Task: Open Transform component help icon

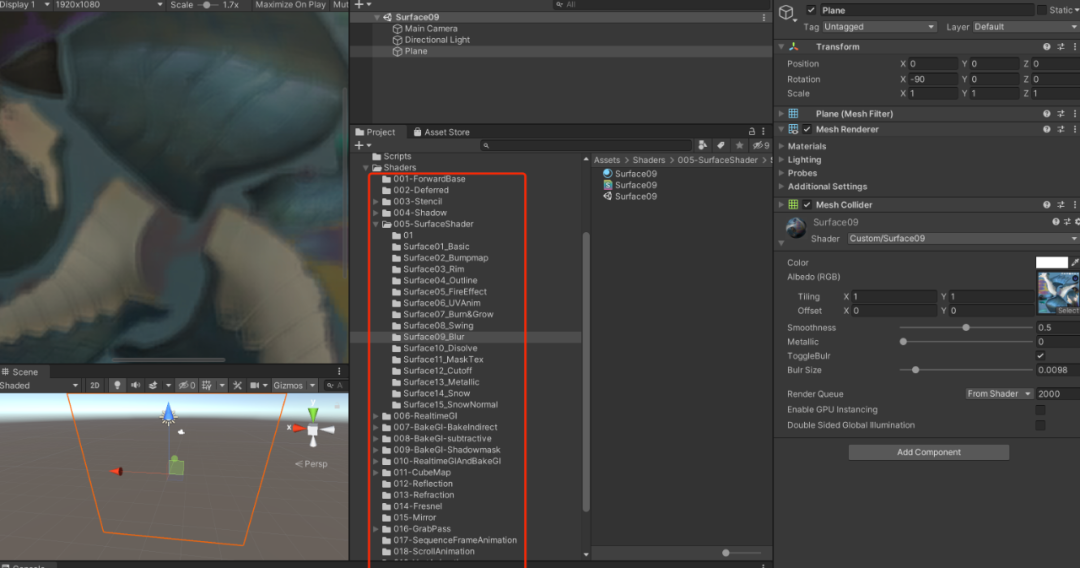Action: pyautogui.click(x=1046, y=47)
